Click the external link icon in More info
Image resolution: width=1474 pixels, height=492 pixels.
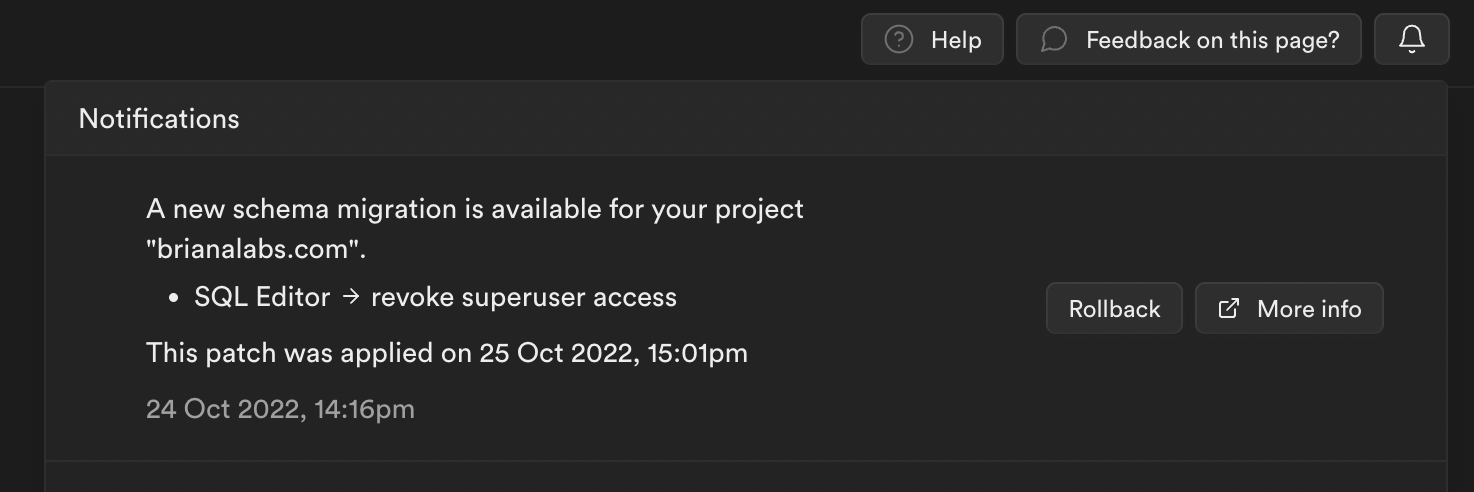1228,309
